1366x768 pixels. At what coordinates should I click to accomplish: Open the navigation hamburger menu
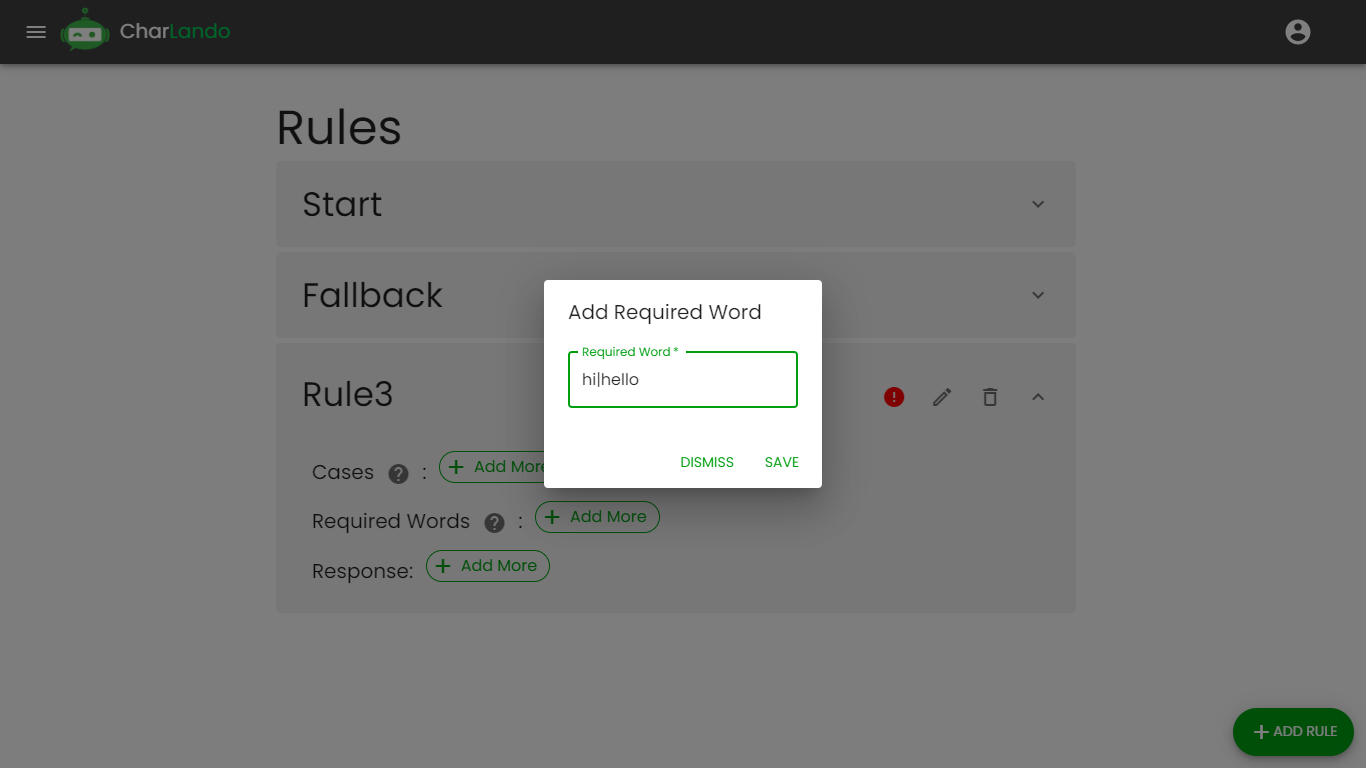tap(36, 31)
